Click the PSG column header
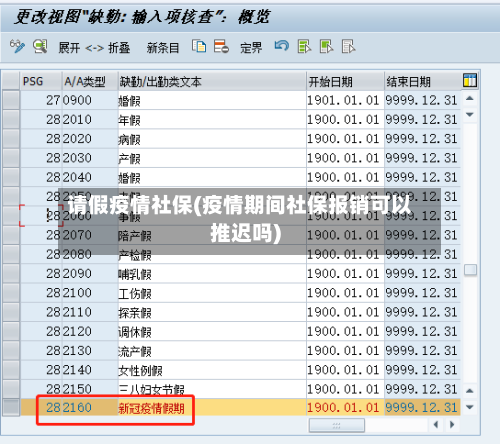This screenshot has width=500, height=444. (41, 81)
